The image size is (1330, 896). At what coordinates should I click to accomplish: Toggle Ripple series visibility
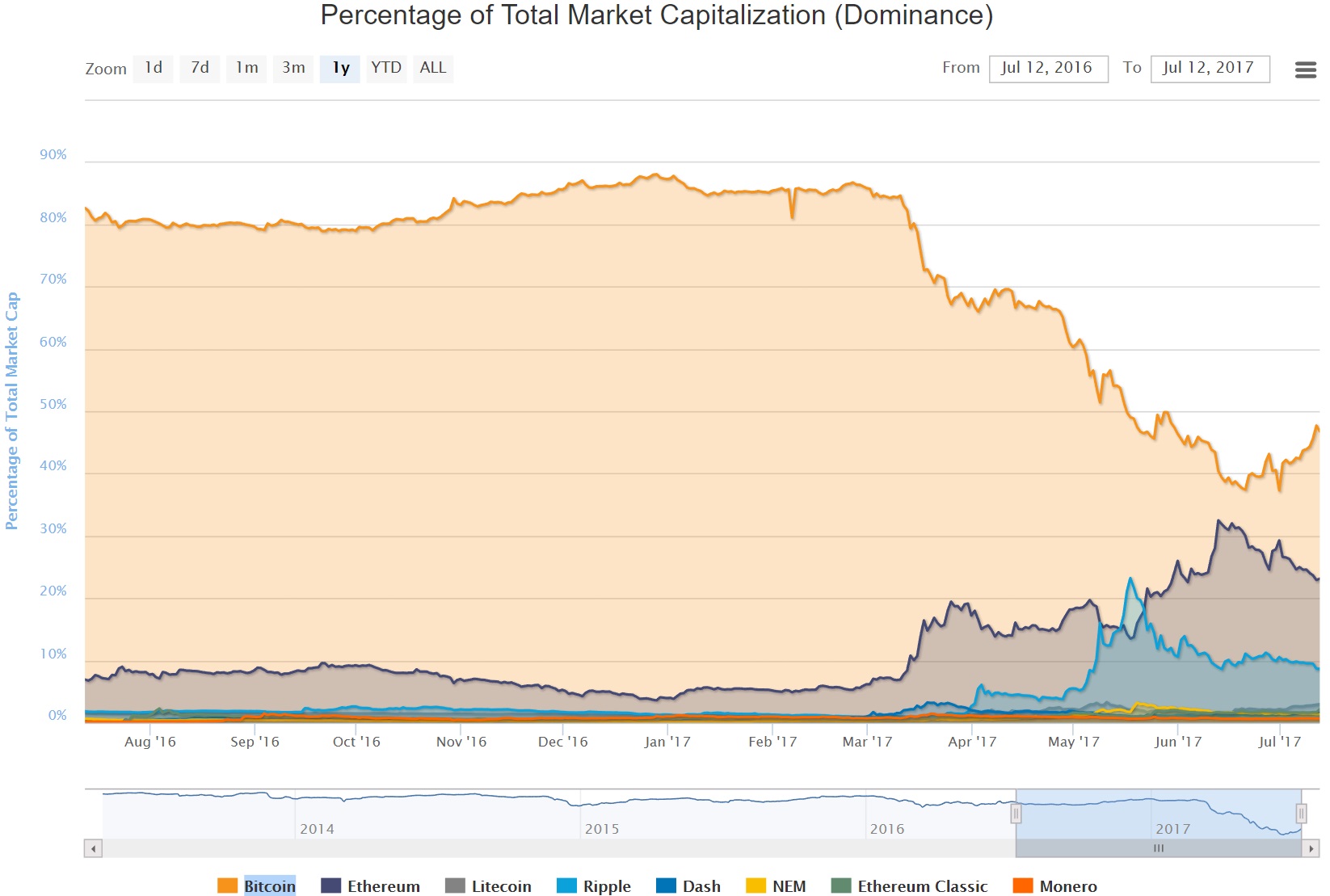606,886
